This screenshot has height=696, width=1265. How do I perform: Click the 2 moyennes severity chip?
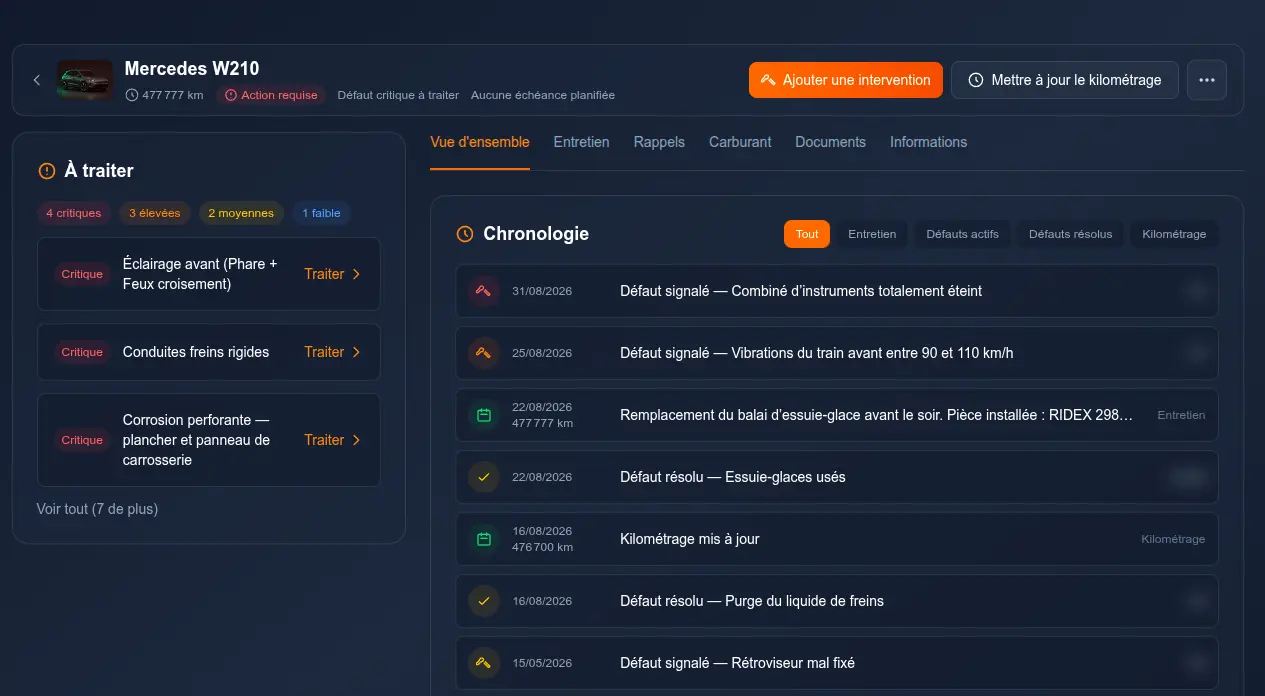pos(241,213)
